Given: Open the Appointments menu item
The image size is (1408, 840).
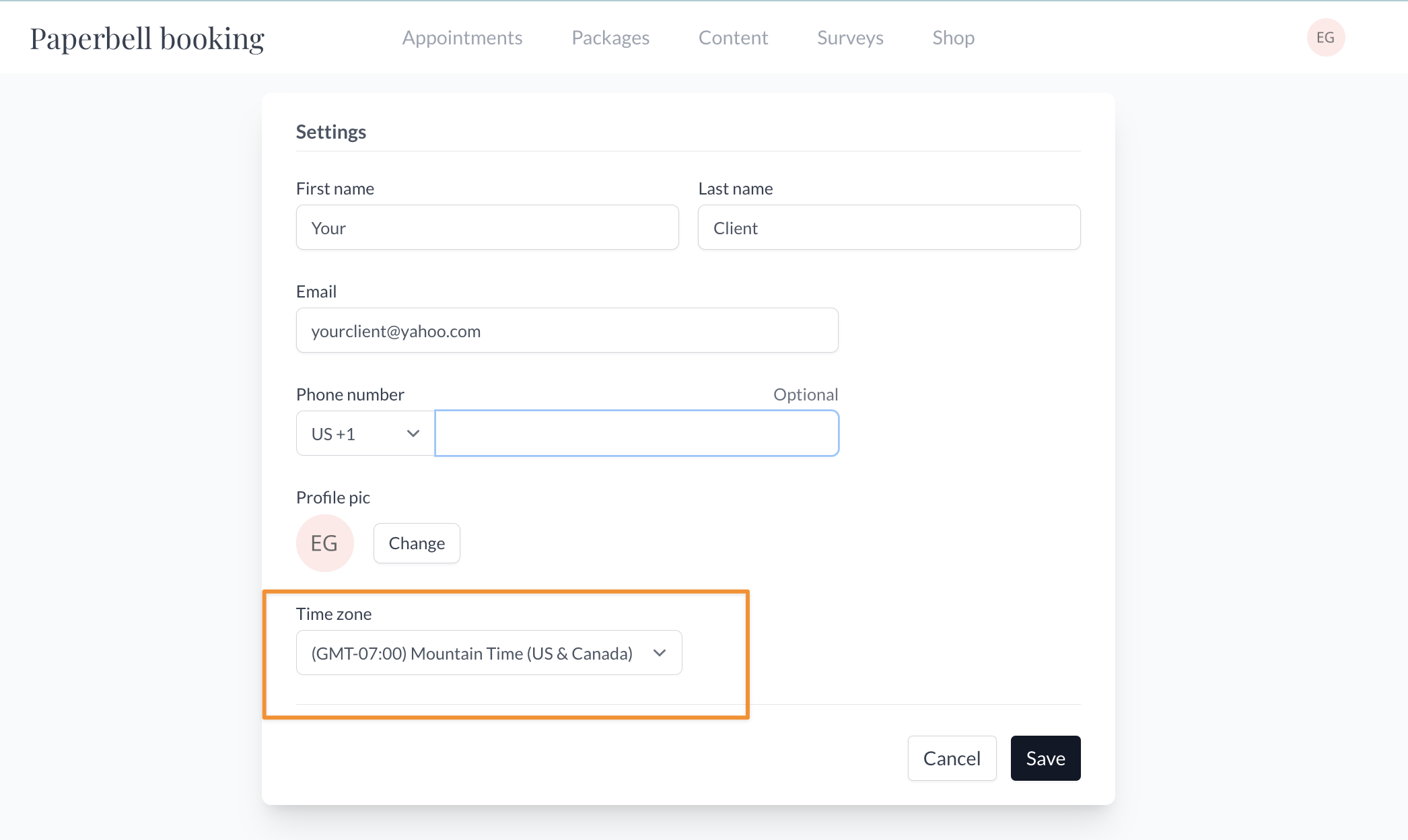Looking at the screenshot, I should click(x=462, y=38).
